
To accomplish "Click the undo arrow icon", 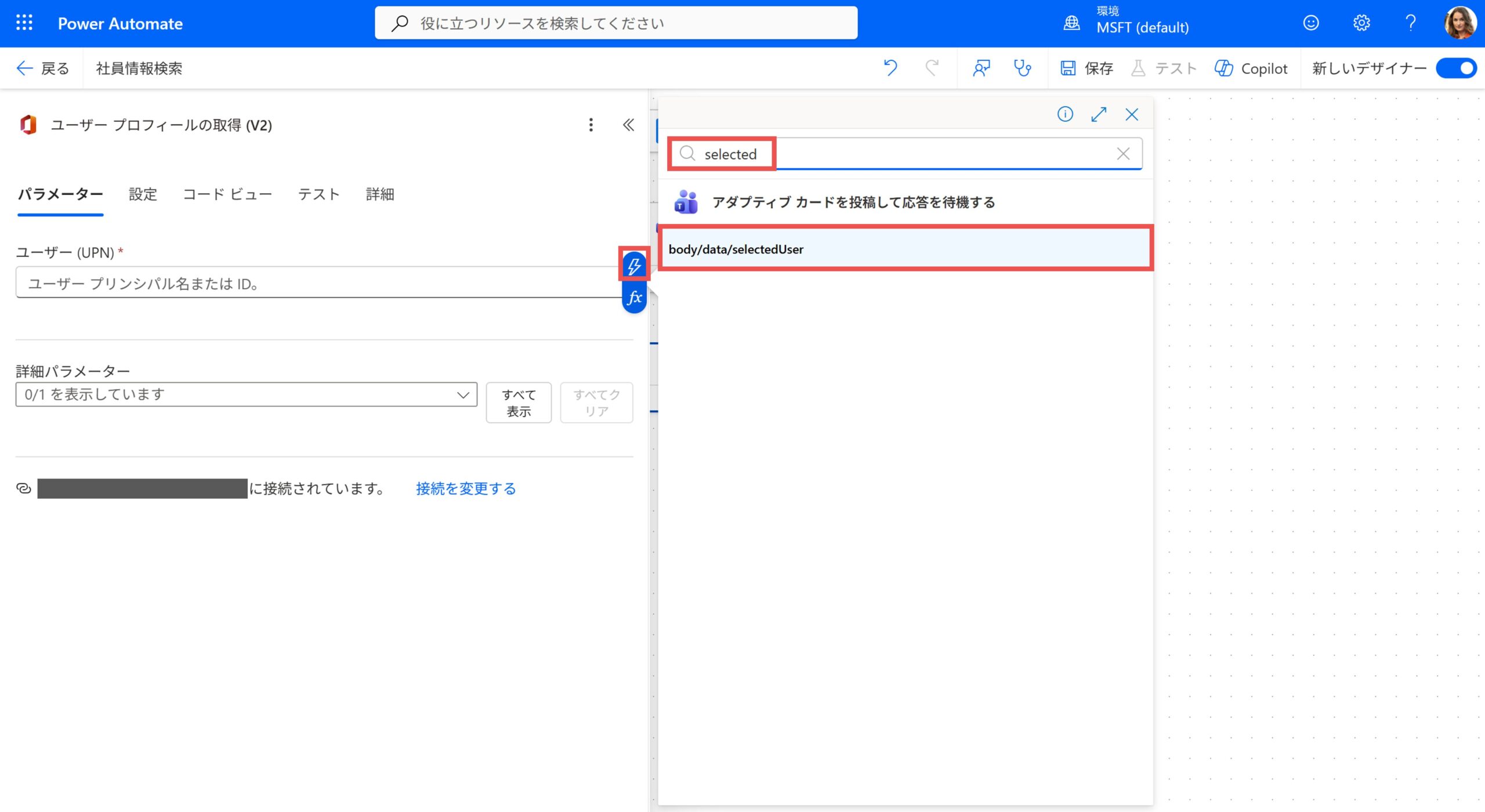I will click(890, 68).
